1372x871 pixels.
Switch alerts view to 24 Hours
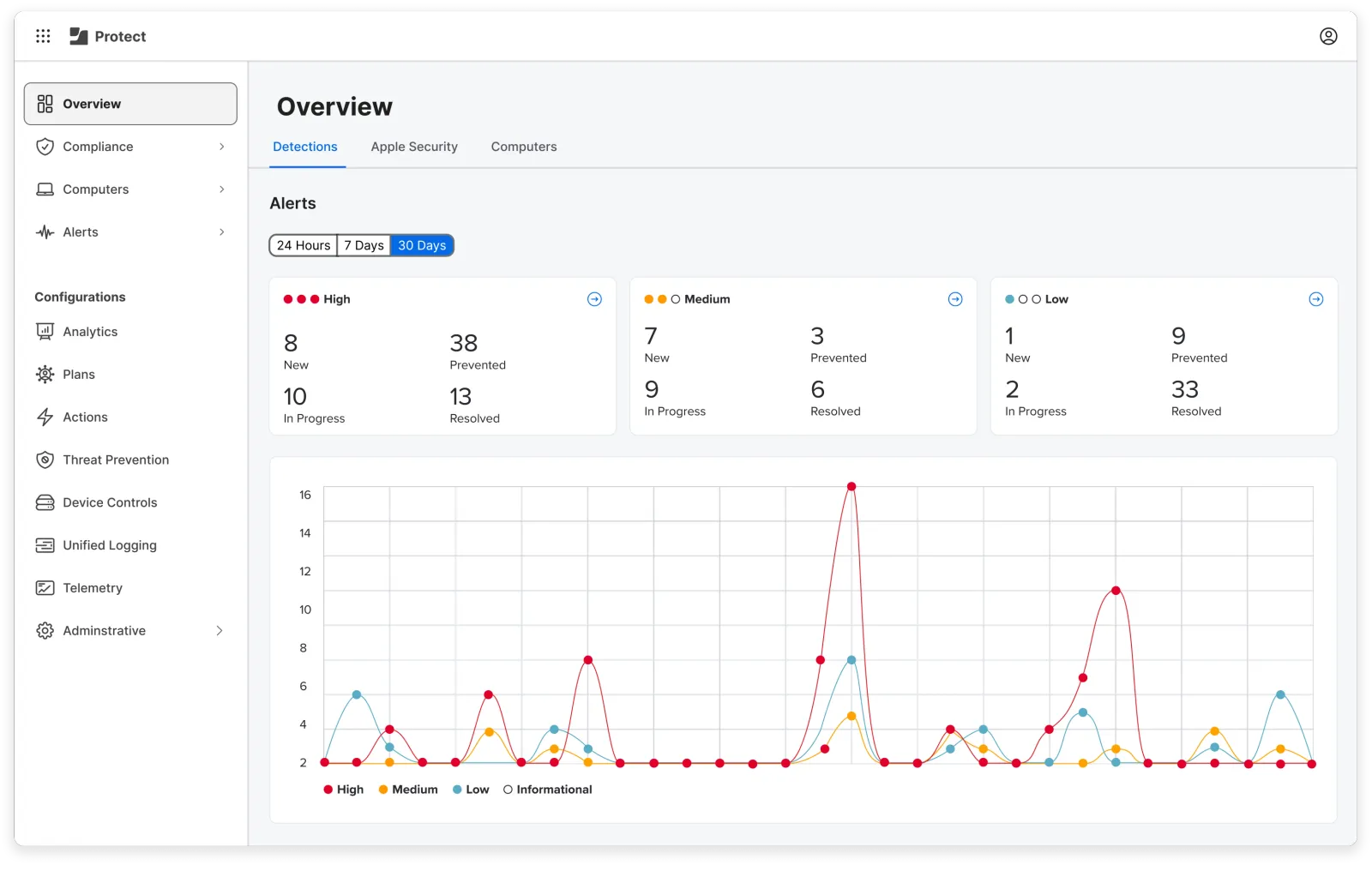[302, 245]
